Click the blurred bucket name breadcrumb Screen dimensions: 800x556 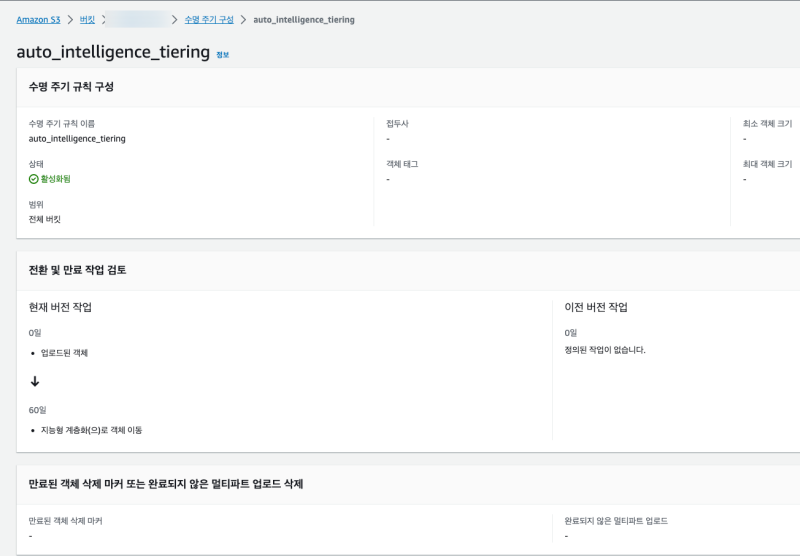(x=139, y=19)
